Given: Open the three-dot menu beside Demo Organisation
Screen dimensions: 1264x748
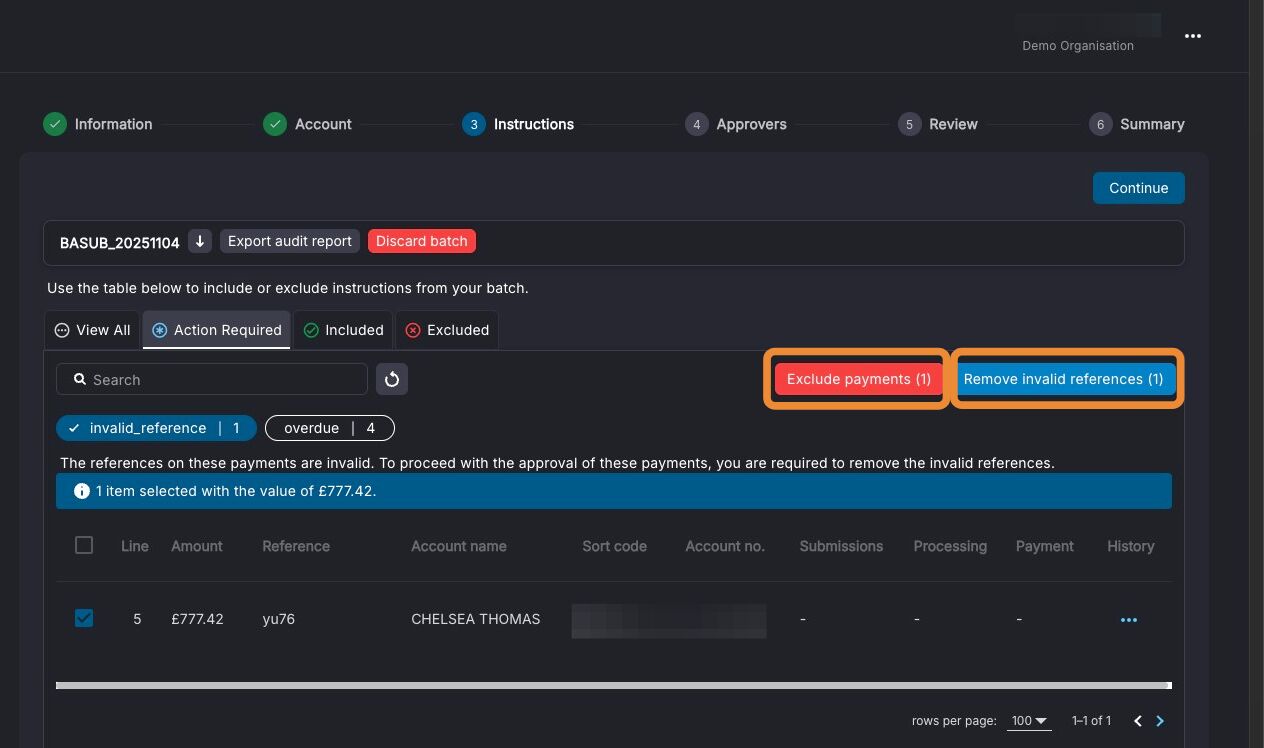Looking at the screenshot, I should click(x=1192, y=36).
